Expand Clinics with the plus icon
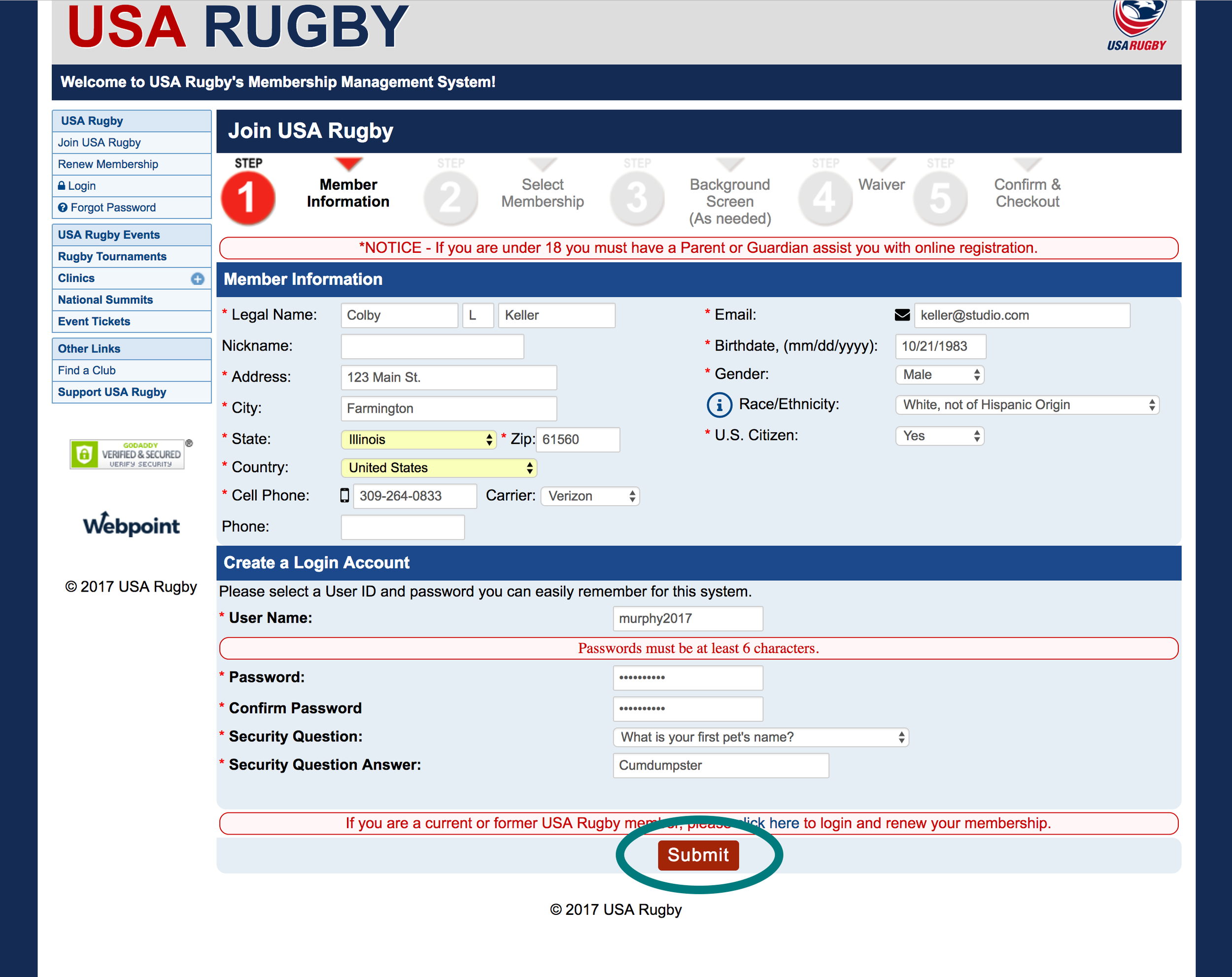The height and width of the screenshot is (977, 1232). coord(198,279)
